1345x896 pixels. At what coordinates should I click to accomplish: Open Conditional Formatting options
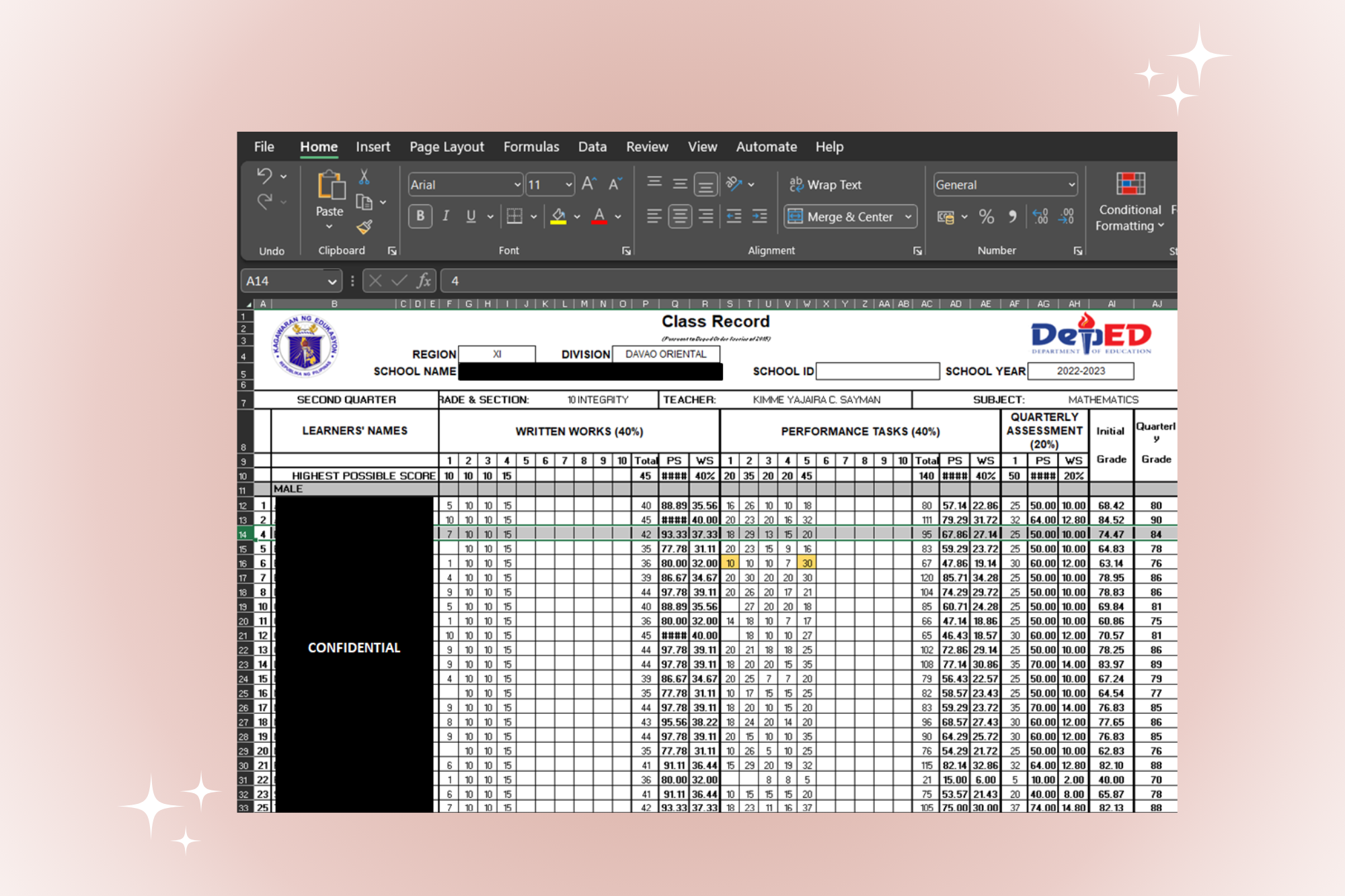tap(1130, 202)
